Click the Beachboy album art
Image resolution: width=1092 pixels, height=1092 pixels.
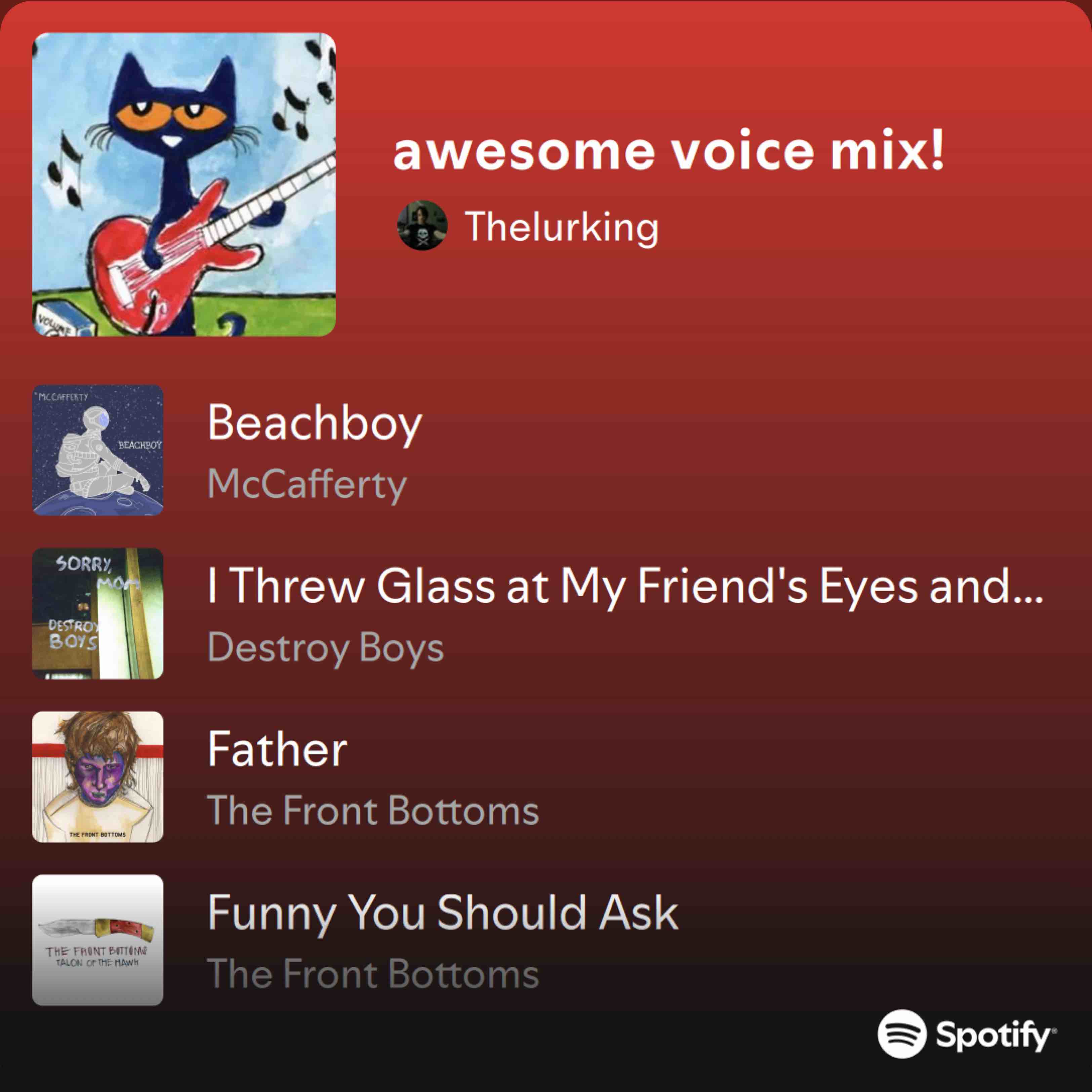(x=98, y=450)
